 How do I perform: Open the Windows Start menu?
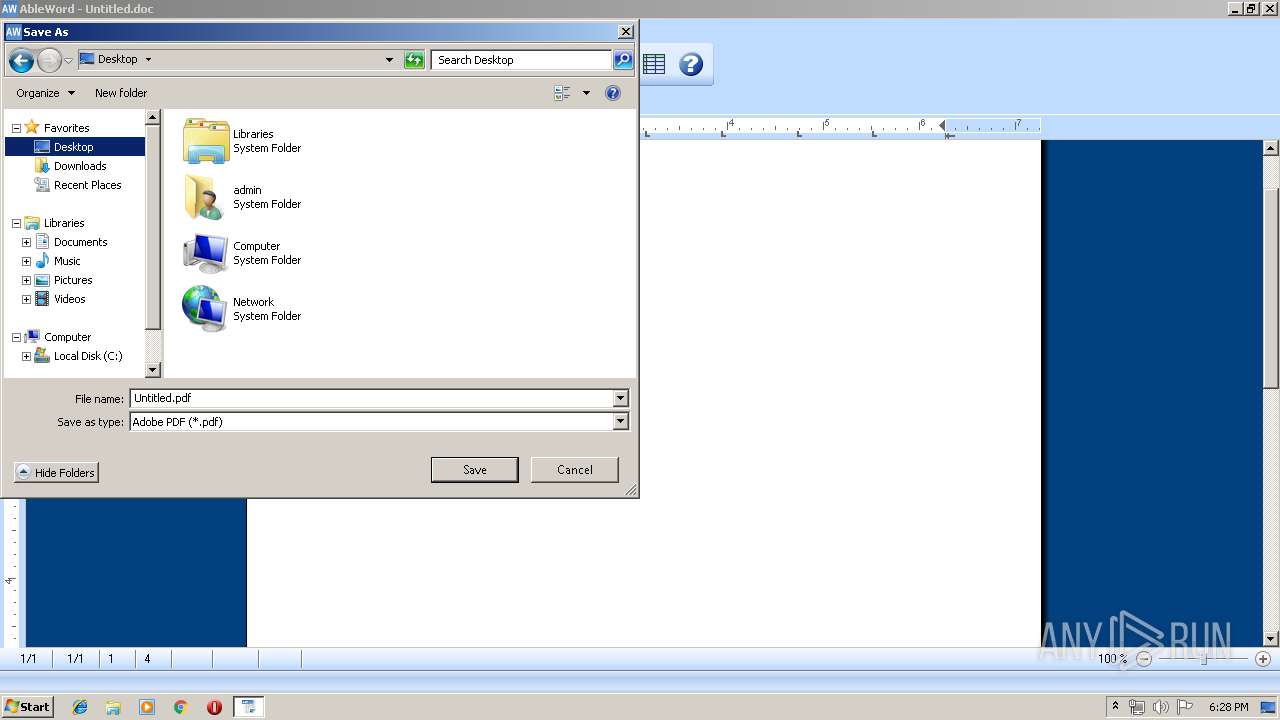coord(27,707)
